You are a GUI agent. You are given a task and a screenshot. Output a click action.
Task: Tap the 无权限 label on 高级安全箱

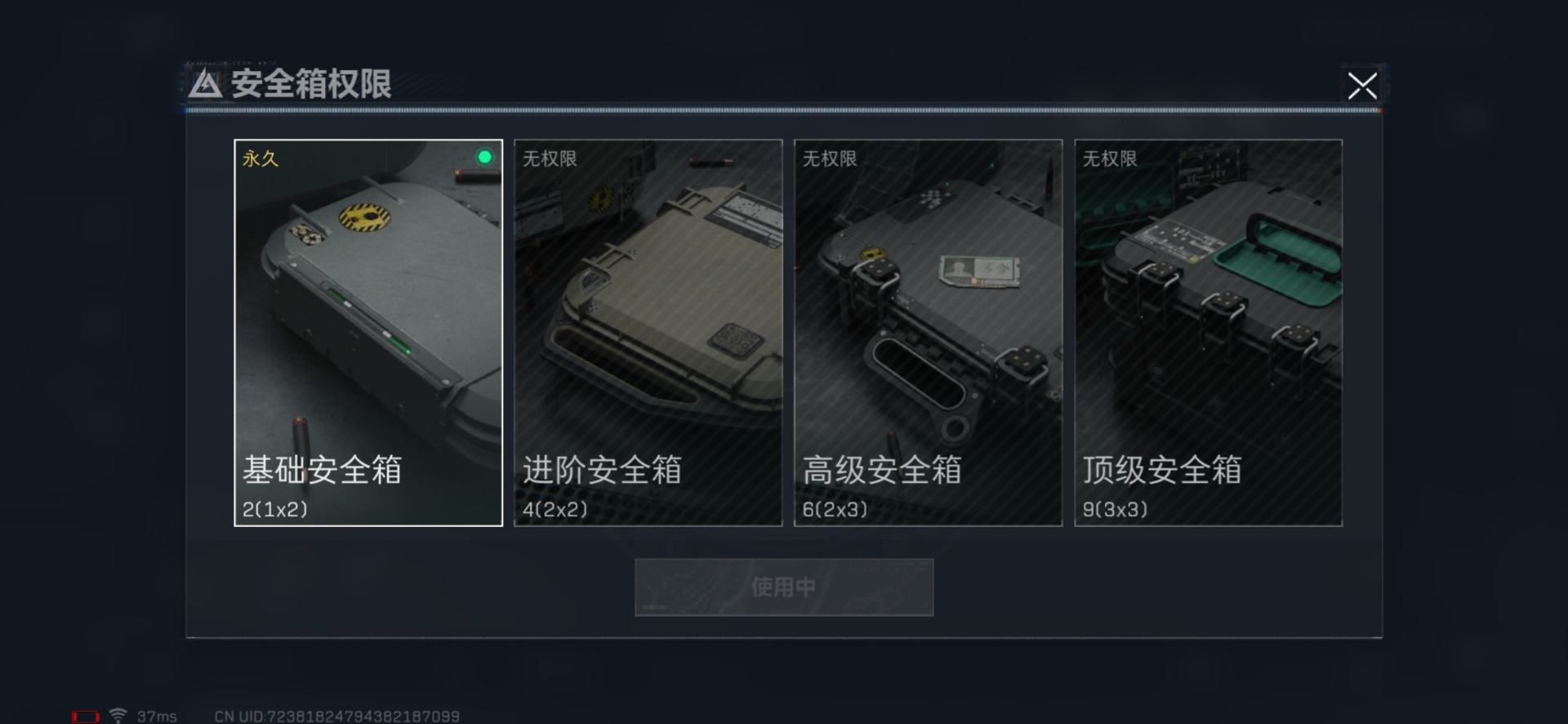click(x=830, y=159)
